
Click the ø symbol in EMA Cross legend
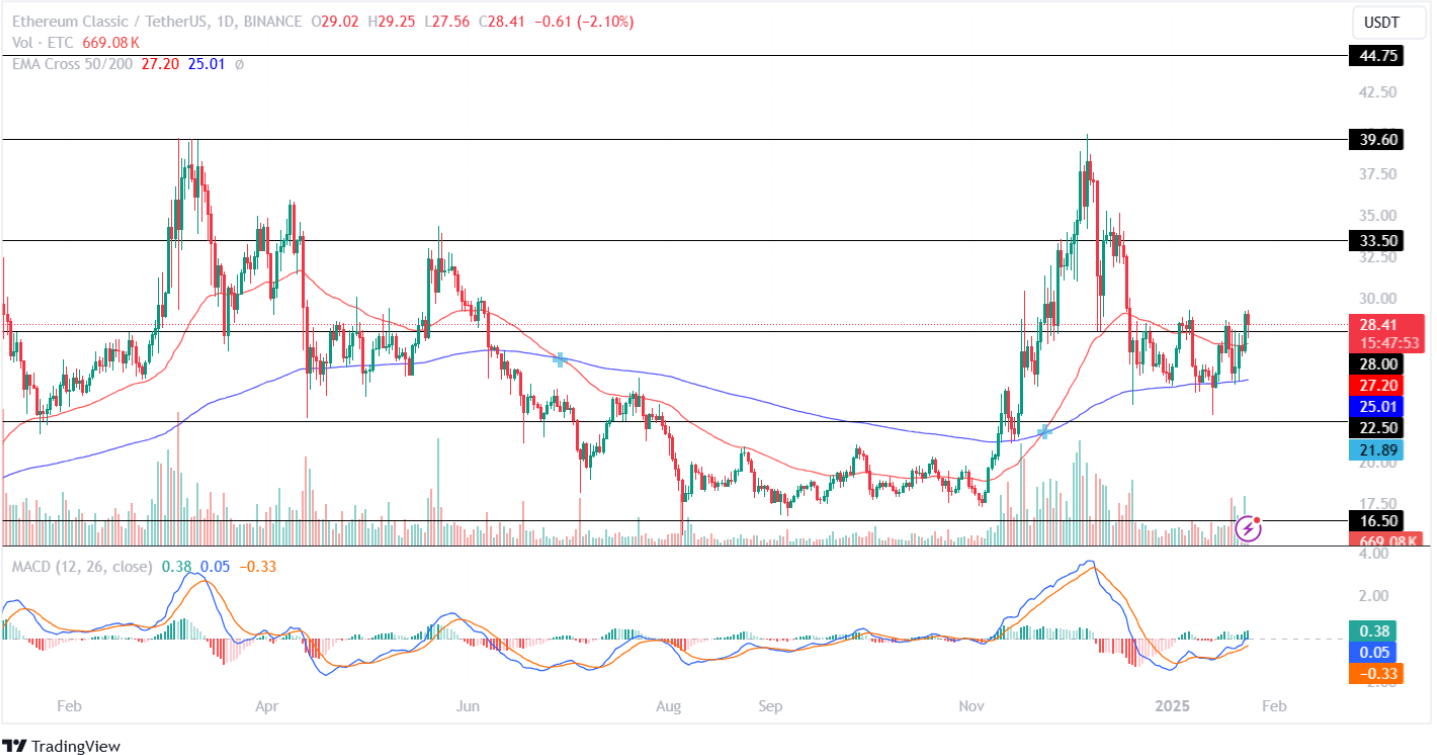pos(239,64)
